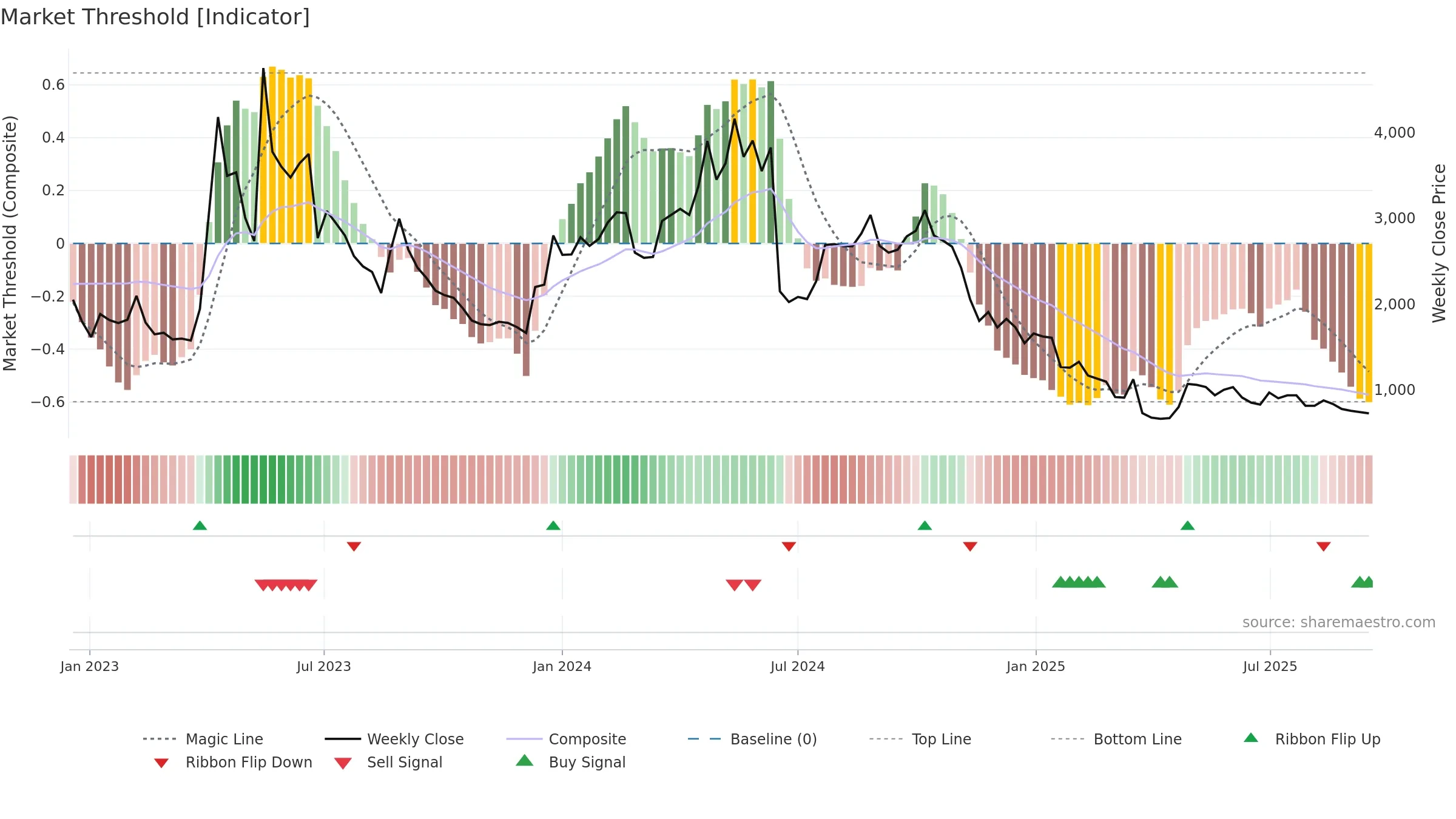Screen dimensions: 1456x819
Task: Toggle the Sell Signal legend entry
Action: pyautogui.click(x=388, y=762)
